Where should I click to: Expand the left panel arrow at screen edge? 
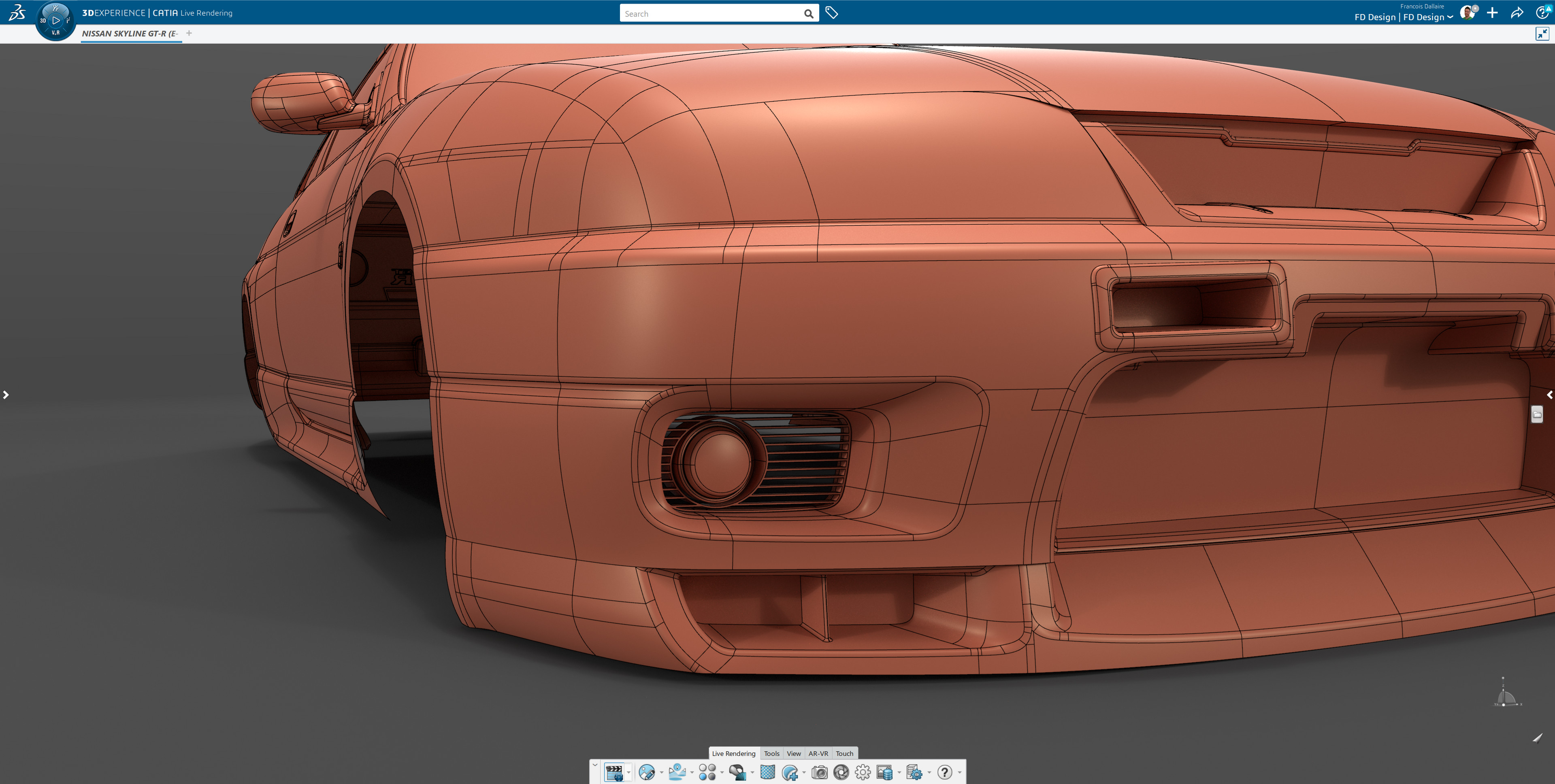point(6,395)
